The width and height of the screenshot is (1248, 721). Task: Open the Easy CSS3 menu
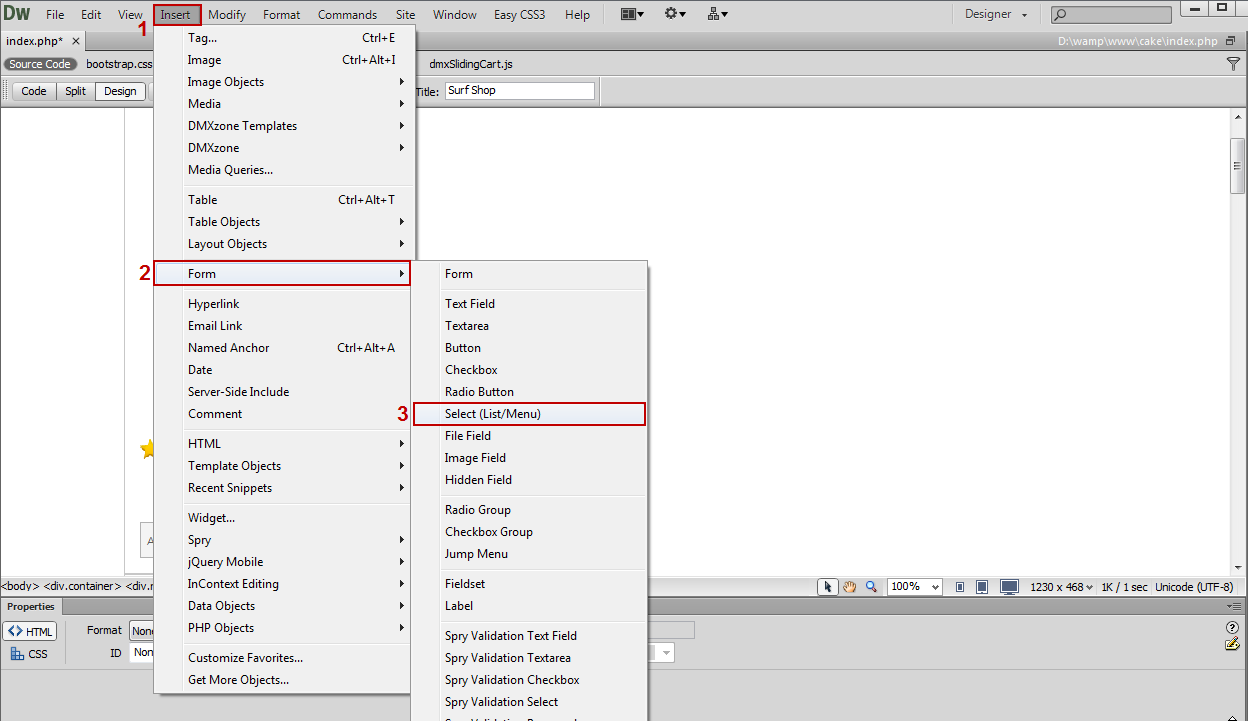click(520, 15)
